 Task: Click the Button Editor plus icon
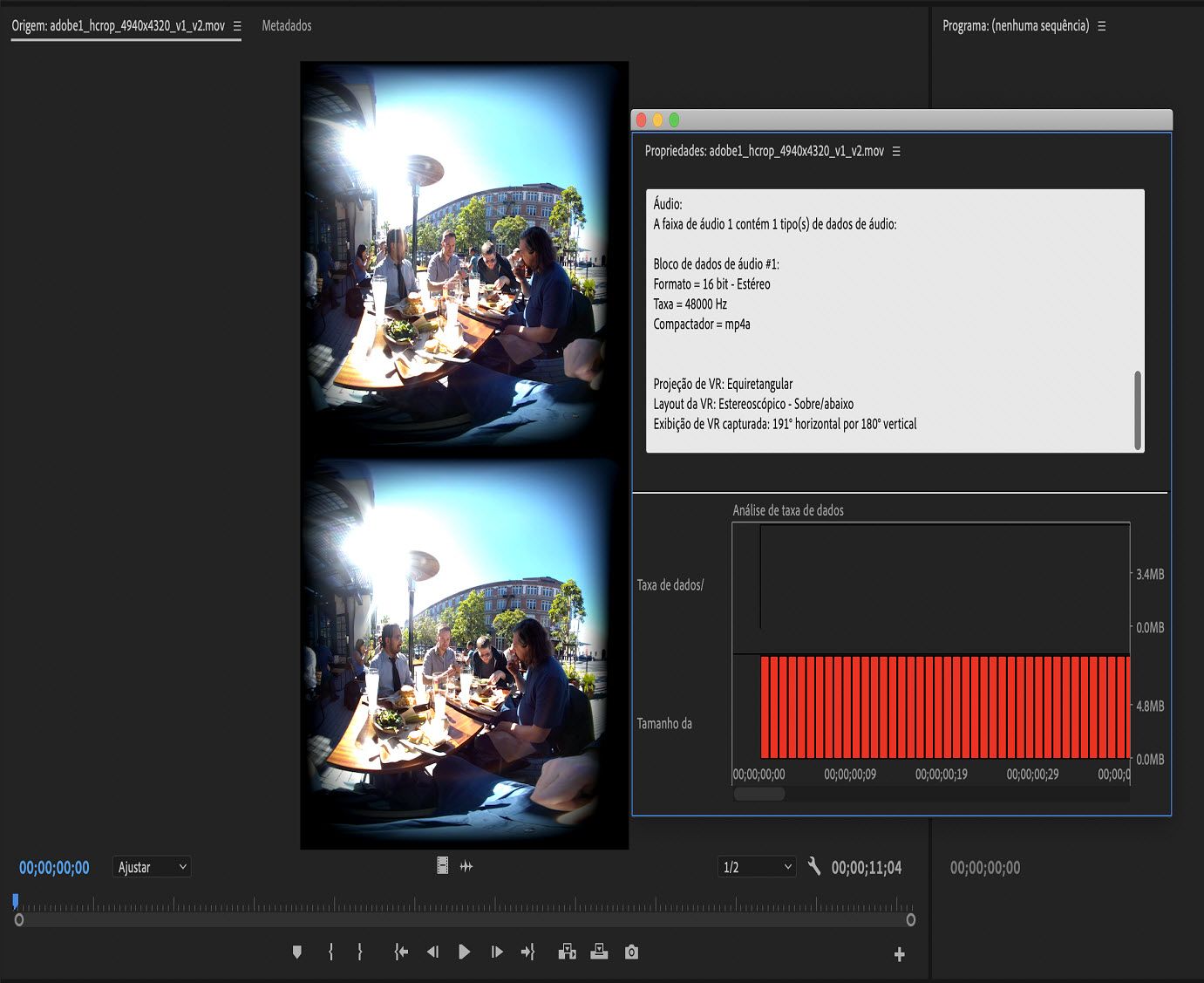(x=899, y=954)
